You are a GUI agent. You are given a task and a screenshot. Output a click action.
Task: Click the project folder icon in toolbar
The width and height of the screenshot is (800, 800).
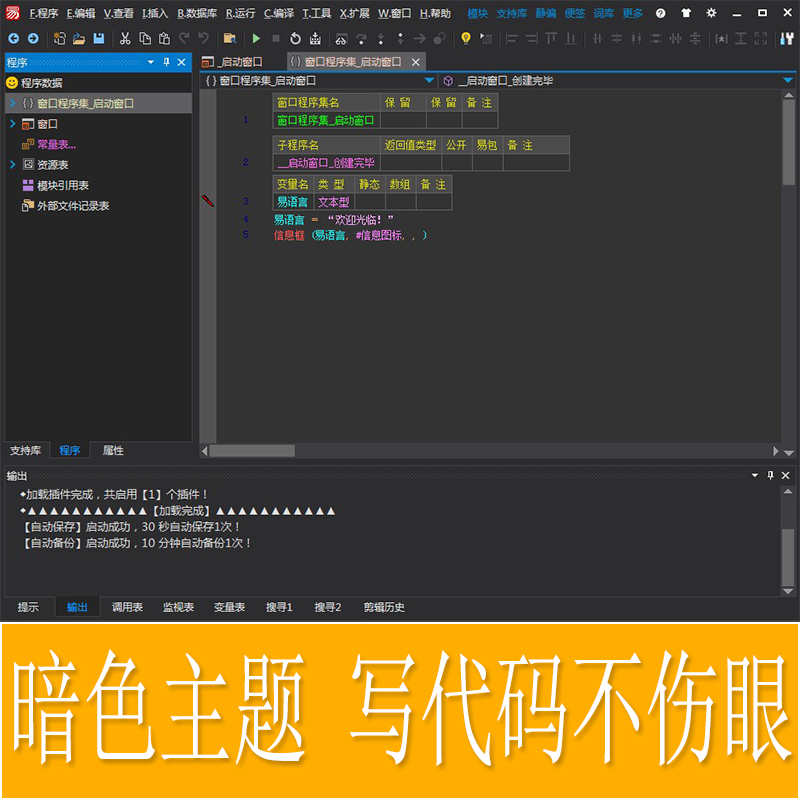[x=230, y=38]
